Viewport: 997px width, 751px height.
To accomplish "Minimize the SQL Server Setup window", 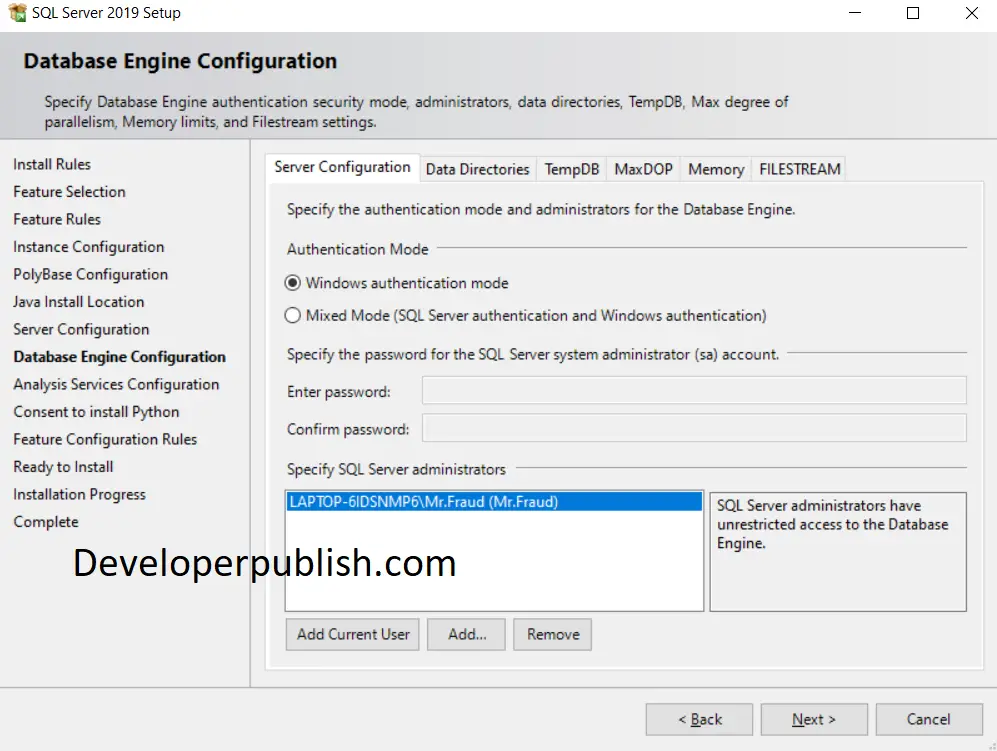I will (x=855, y=13).
